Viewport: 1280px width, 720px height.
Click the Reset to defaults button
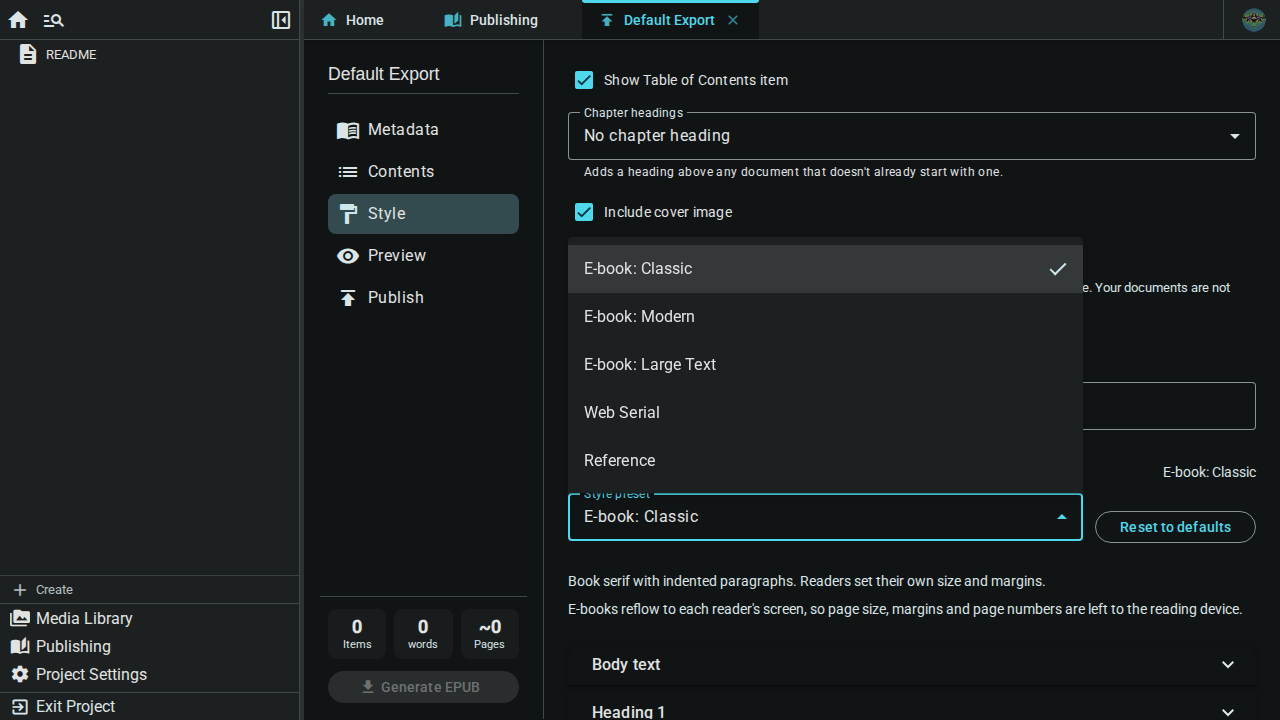1175,527
